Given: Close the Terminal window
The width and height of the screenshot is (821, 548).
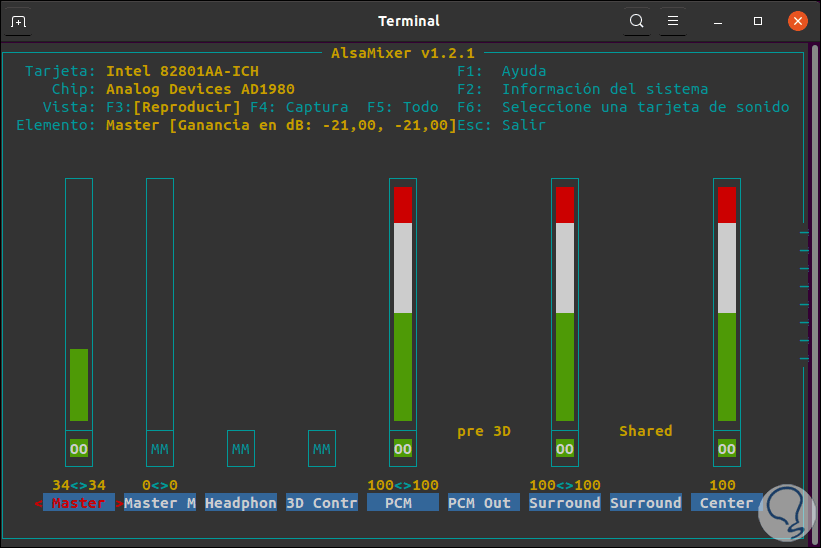Looking at the screenshot, I should click(x=797, y=21).
